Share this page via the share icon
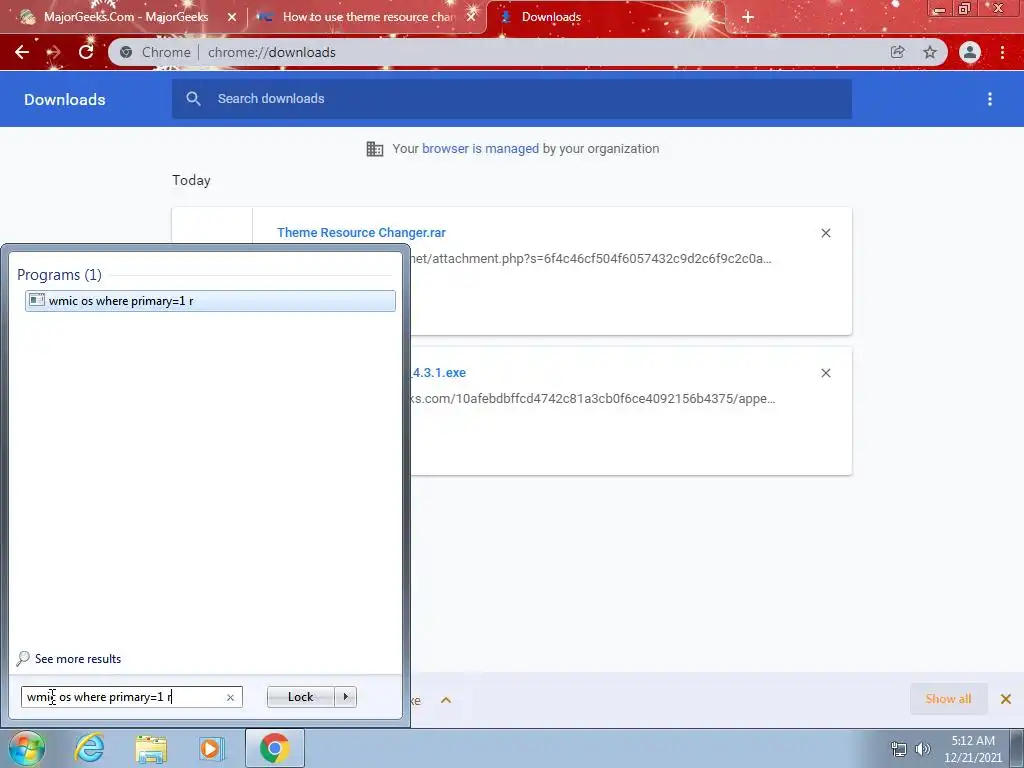1024x768 pixels. pyautogui.click(x=898, y=52)
